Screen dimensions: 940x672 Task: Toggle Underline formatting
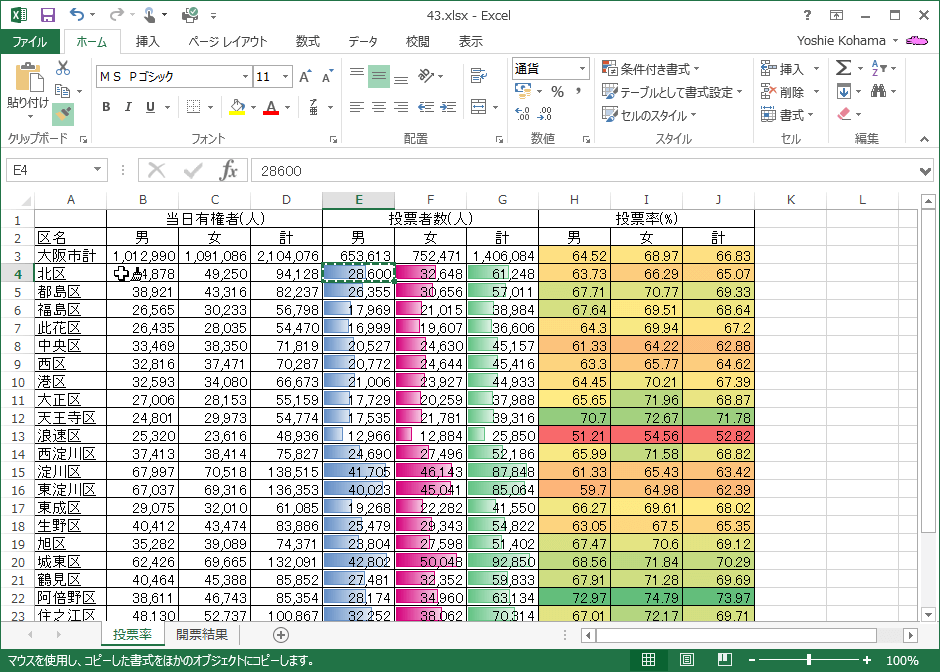tap(150, 107)
